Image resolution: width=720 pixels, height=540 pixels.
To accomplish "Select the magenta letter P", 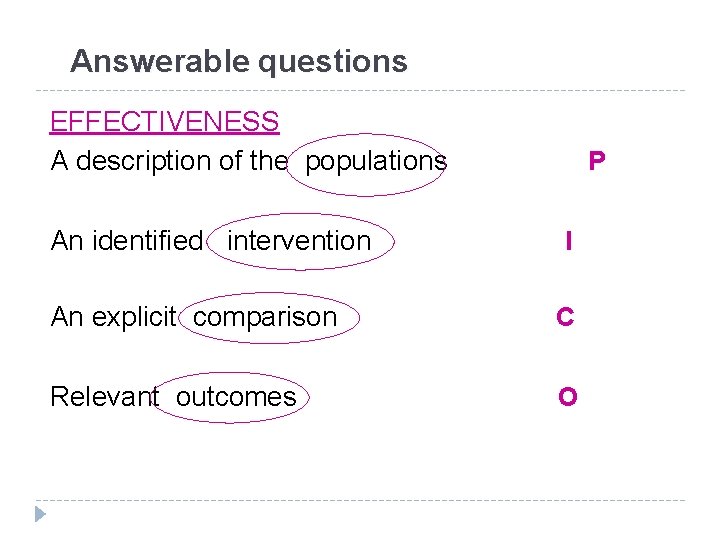I will pyautogui.click(x=596, y=161).
